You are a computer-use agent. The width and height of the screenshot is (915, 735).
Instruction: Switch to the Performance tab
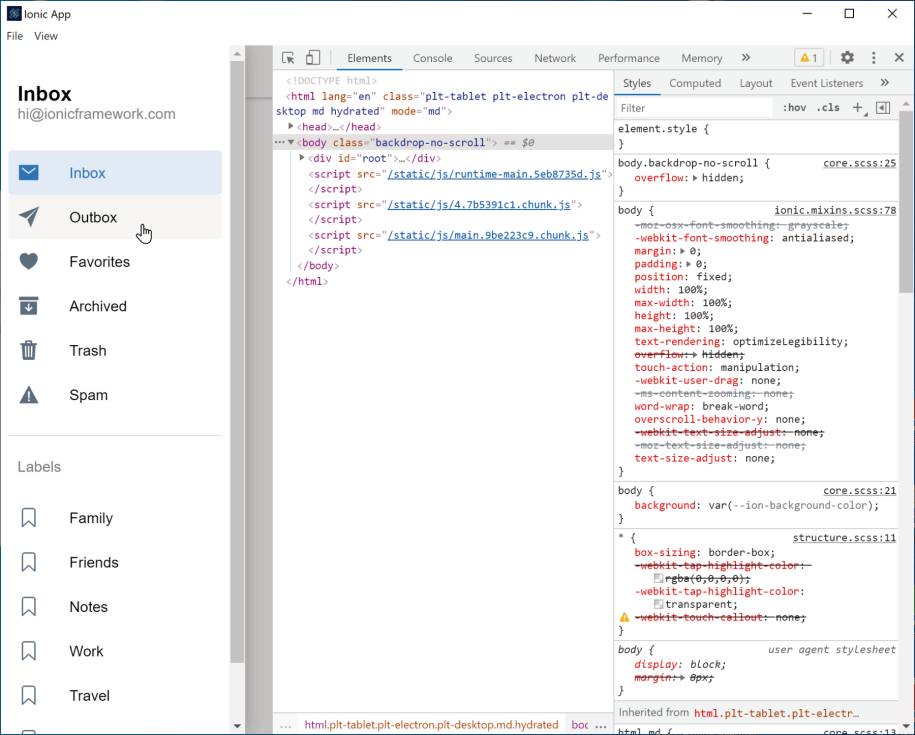[x=628, y=58]
